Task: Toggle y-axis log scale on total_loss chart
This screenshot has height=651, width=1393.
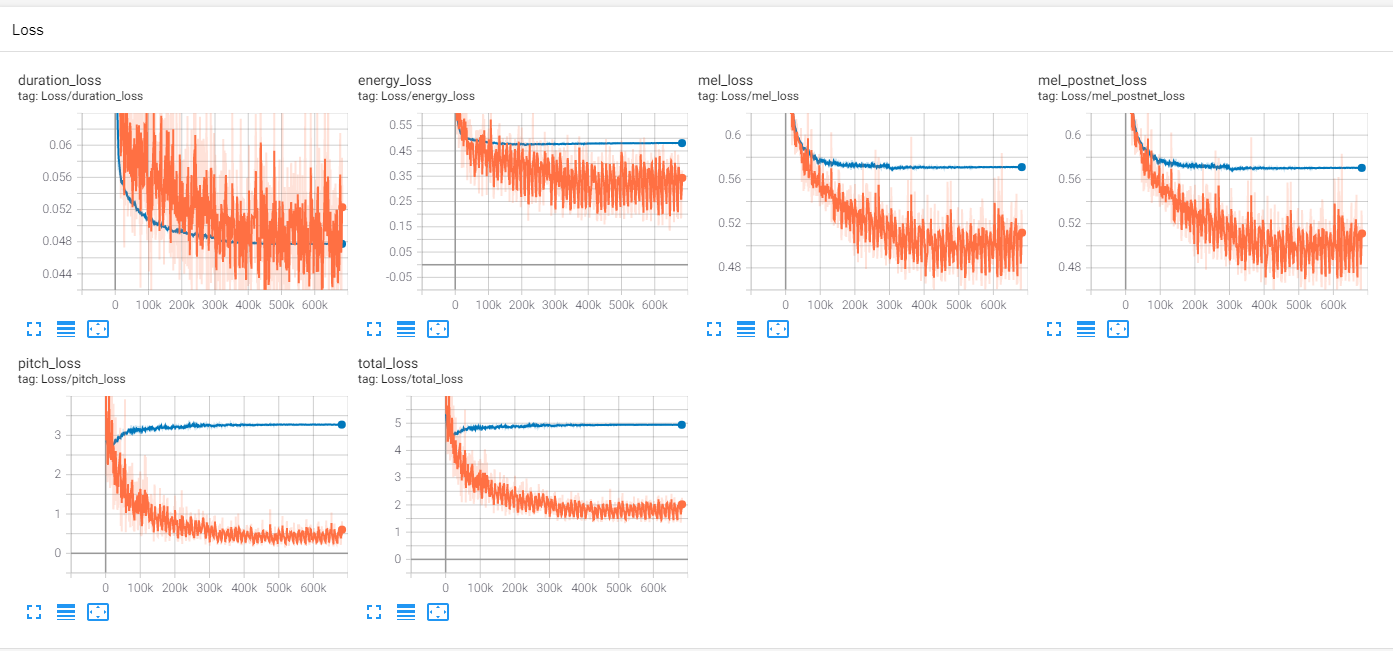Action: (406, 612)
